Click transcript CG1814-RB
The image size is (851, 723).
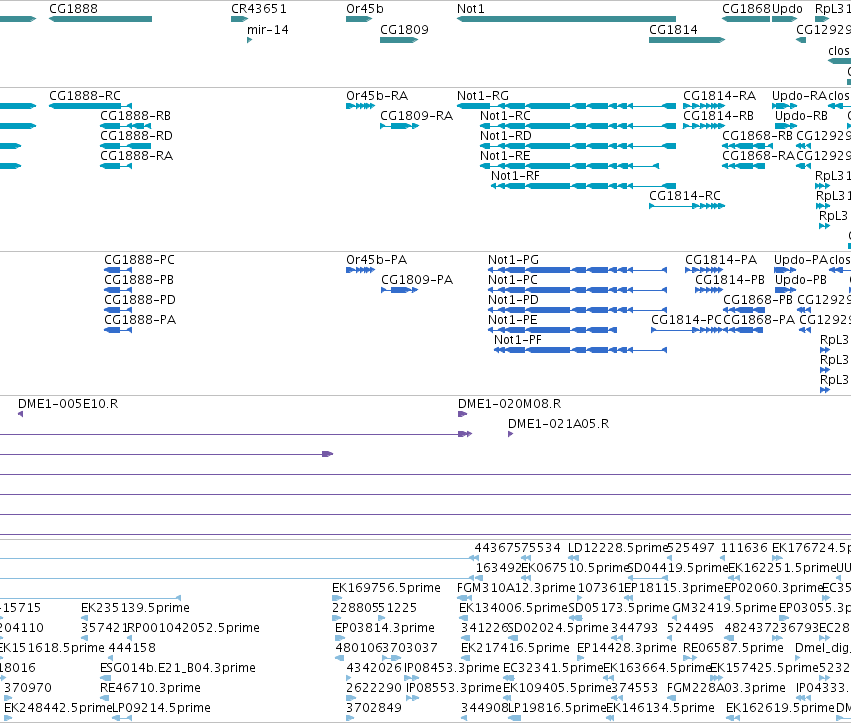[x=703, y=126]
